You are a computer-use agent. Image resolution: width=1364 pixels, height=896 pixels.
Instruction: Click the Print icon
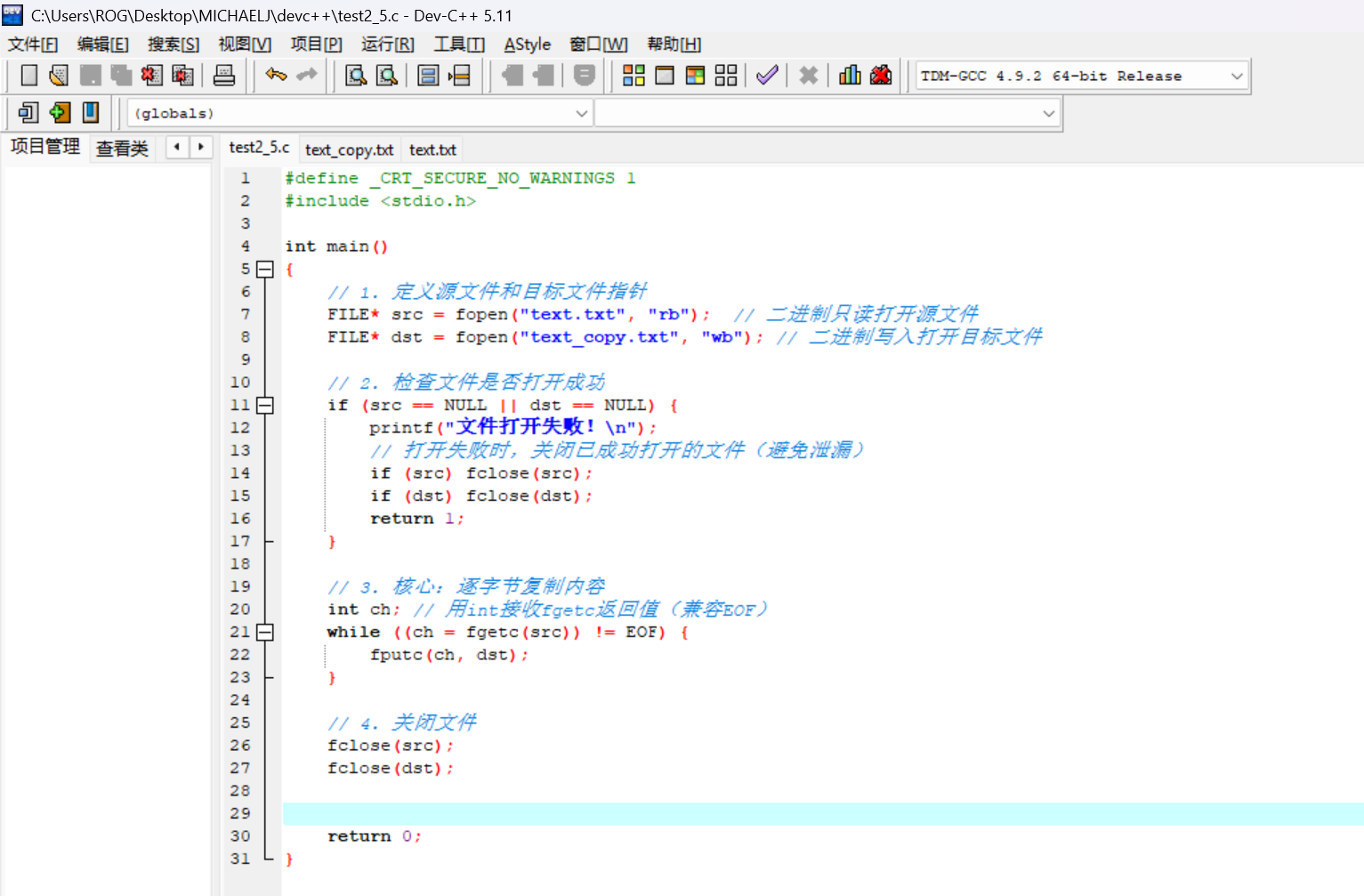[x=224, y=76]
